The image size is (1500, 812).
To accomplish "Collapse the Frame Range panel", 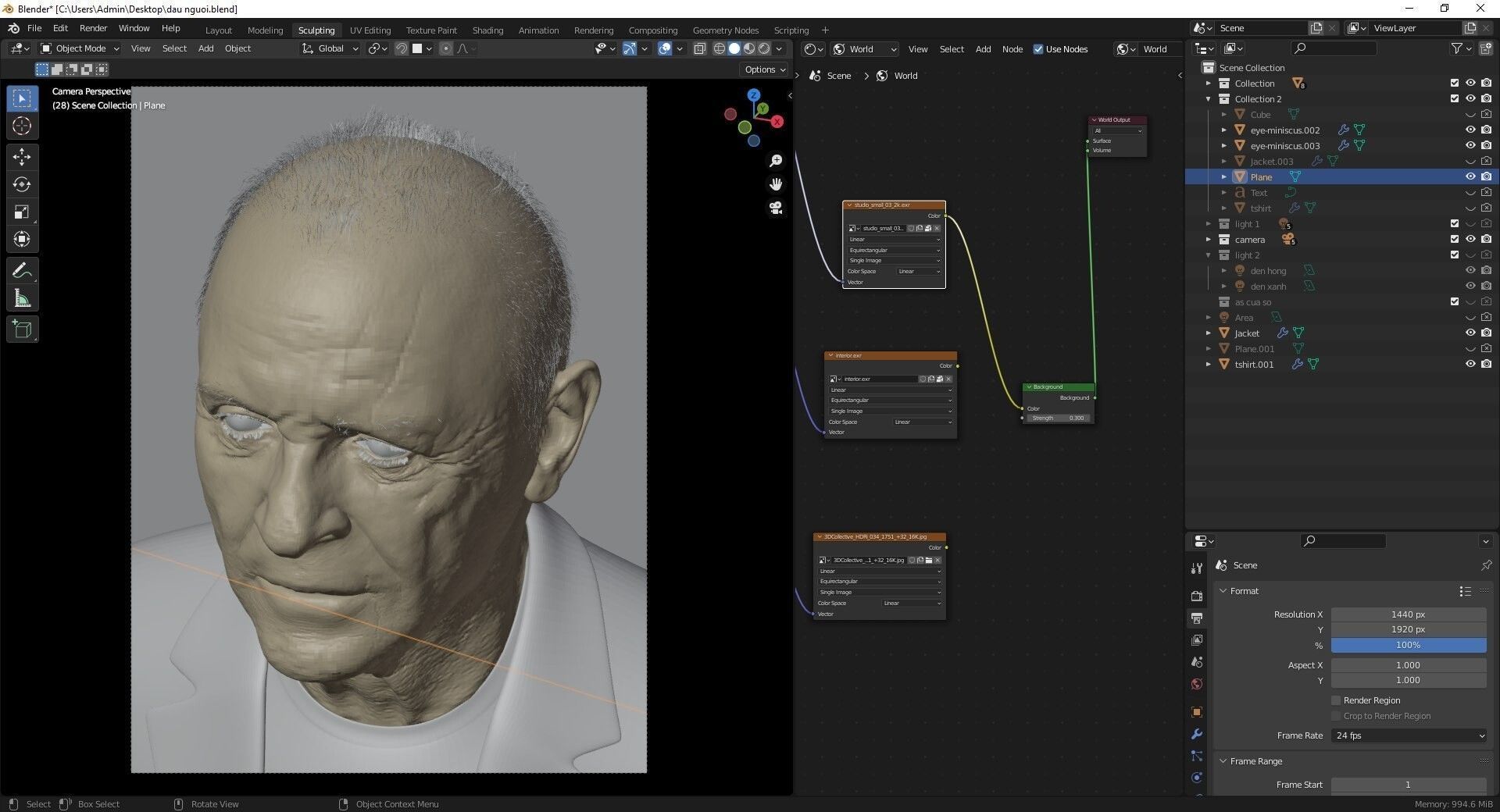I will 1223,761.
